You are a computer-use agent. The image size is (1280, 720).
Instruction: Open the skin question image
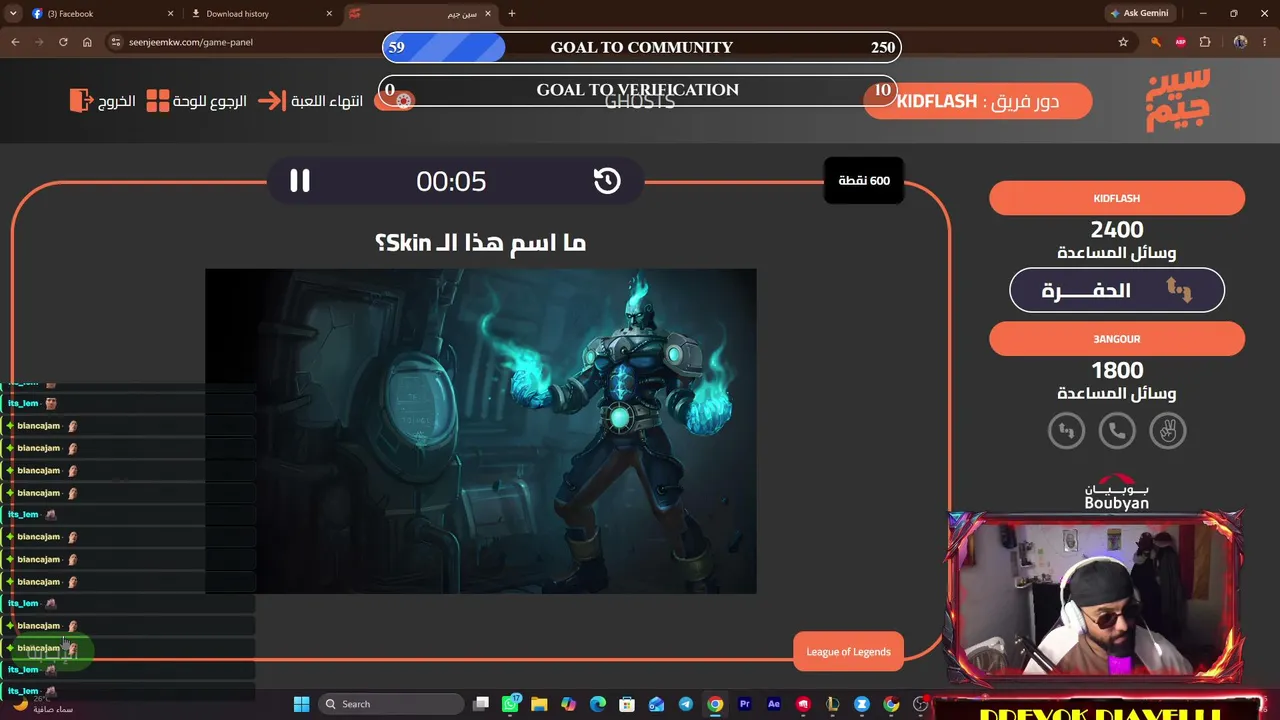pyautogui.click(x=481, y=431)
